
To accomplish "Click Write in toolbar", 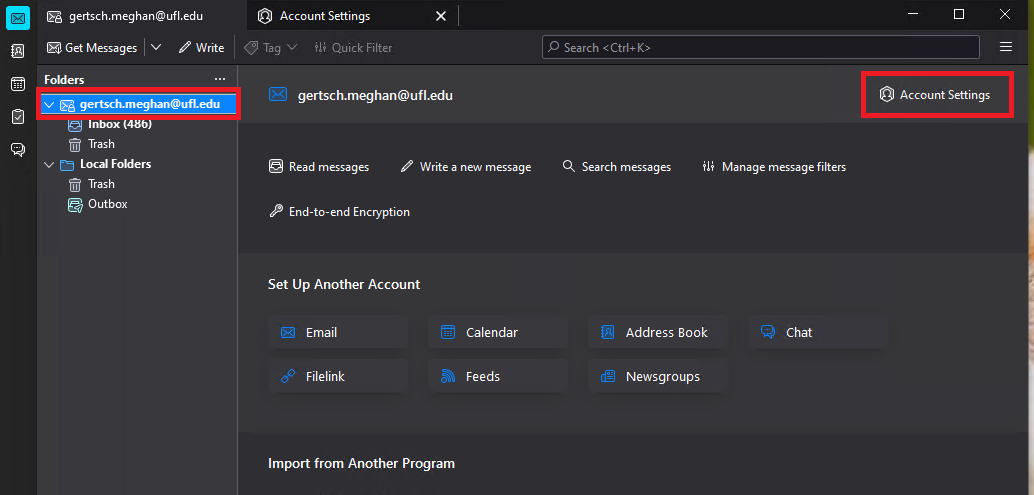I will point(202,47).
